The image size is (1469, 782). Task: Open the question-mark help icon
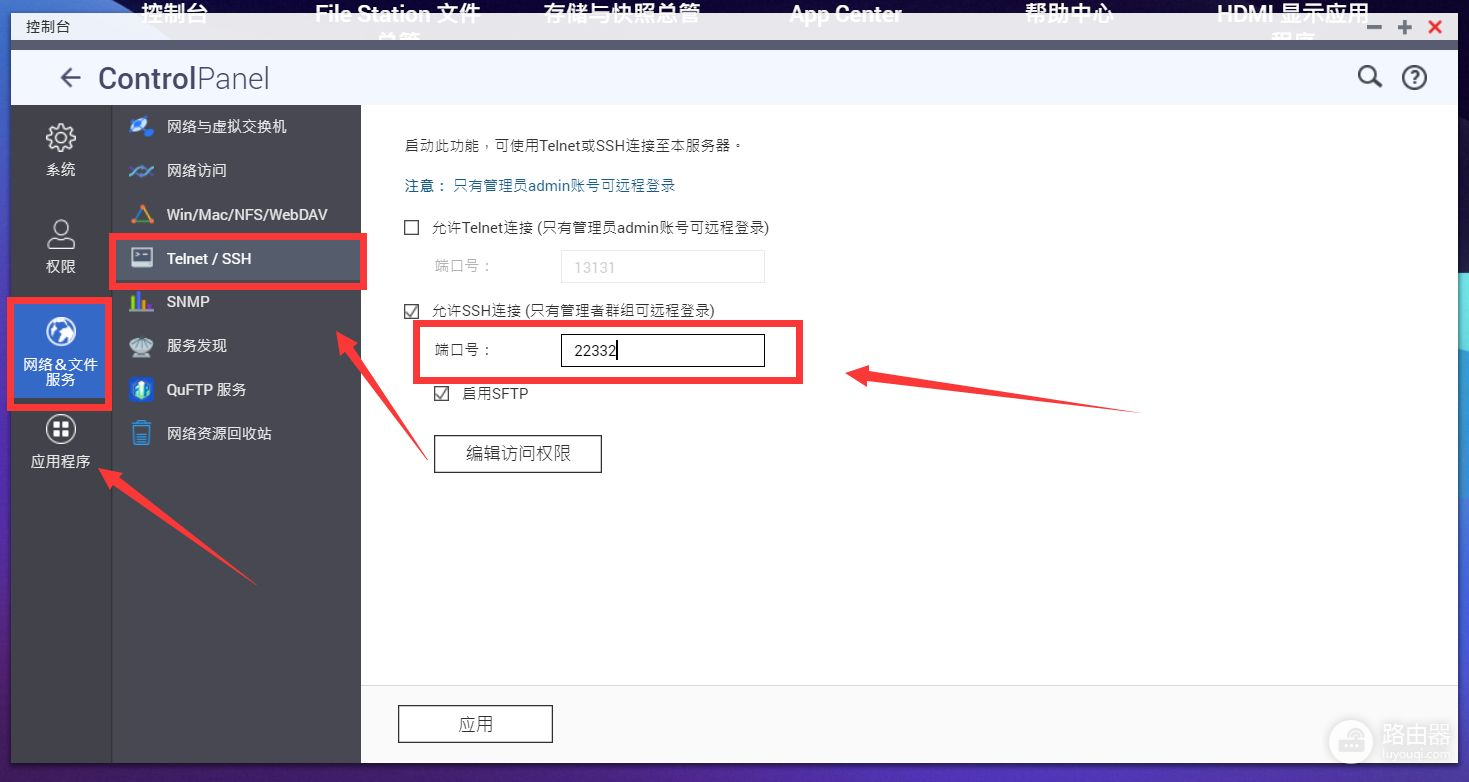pyautogui.click(x=1414, y=77)
